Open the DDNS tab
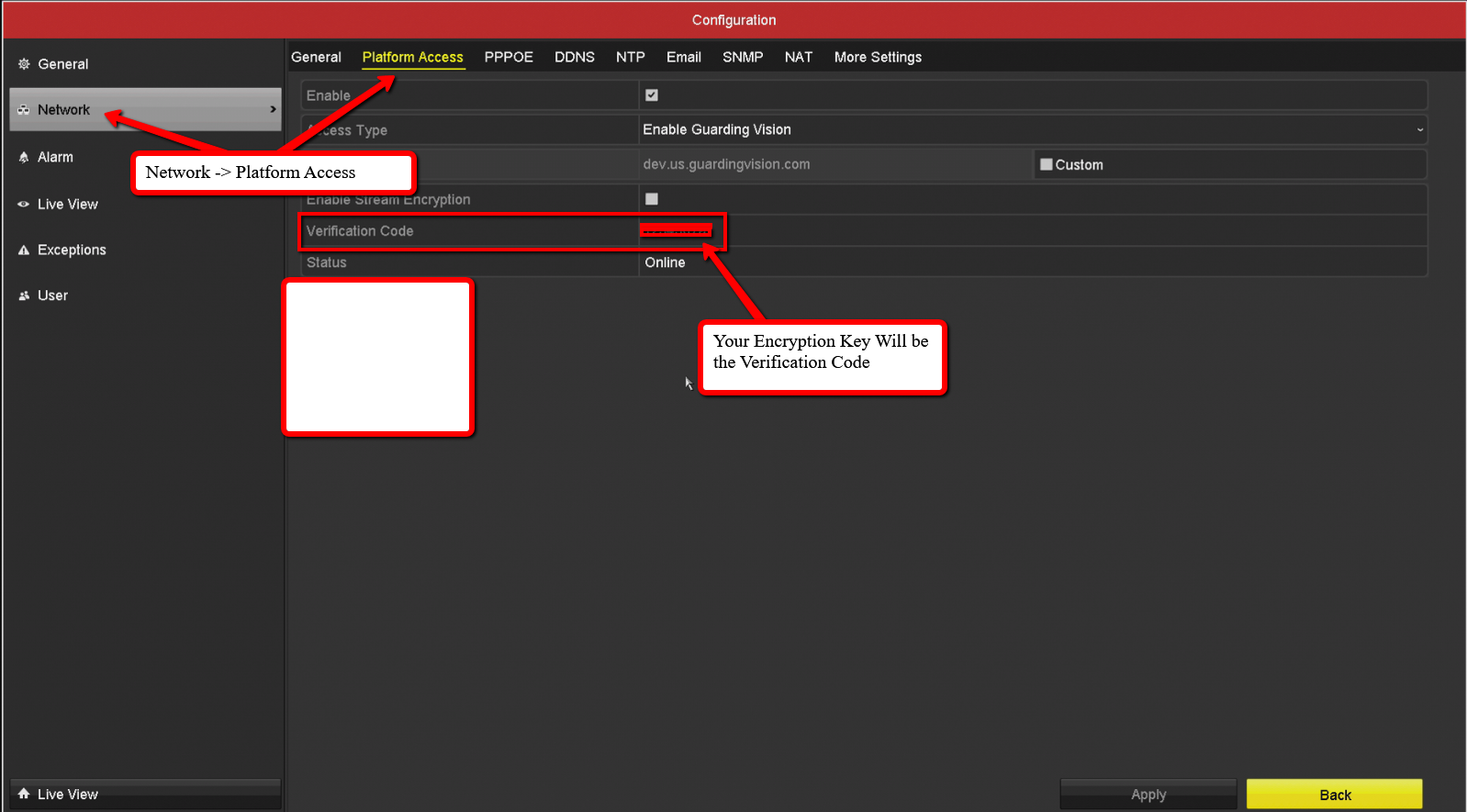 575,57
